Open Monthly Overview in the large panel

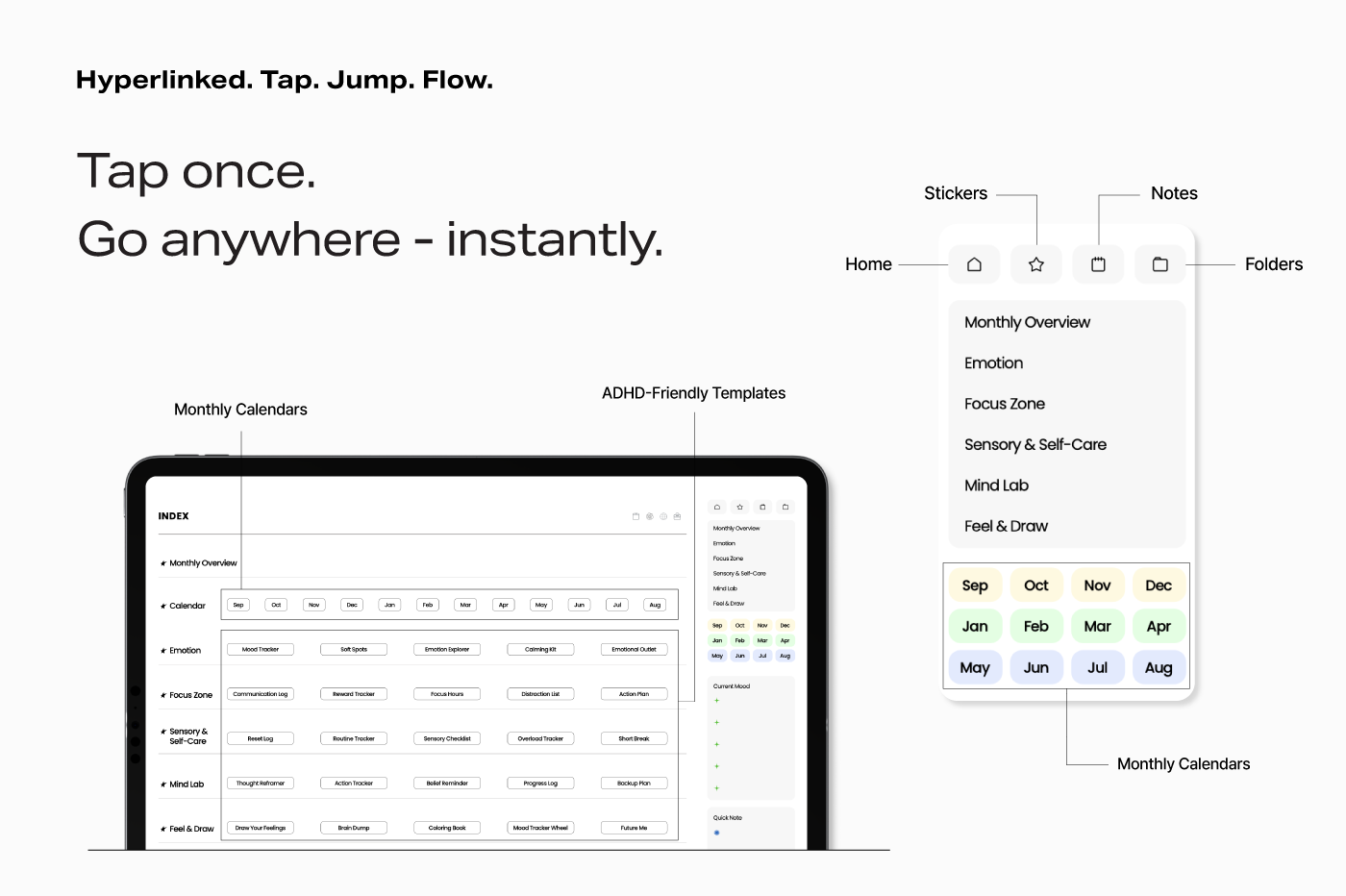pyautogui.click(x=1027, y=322)
